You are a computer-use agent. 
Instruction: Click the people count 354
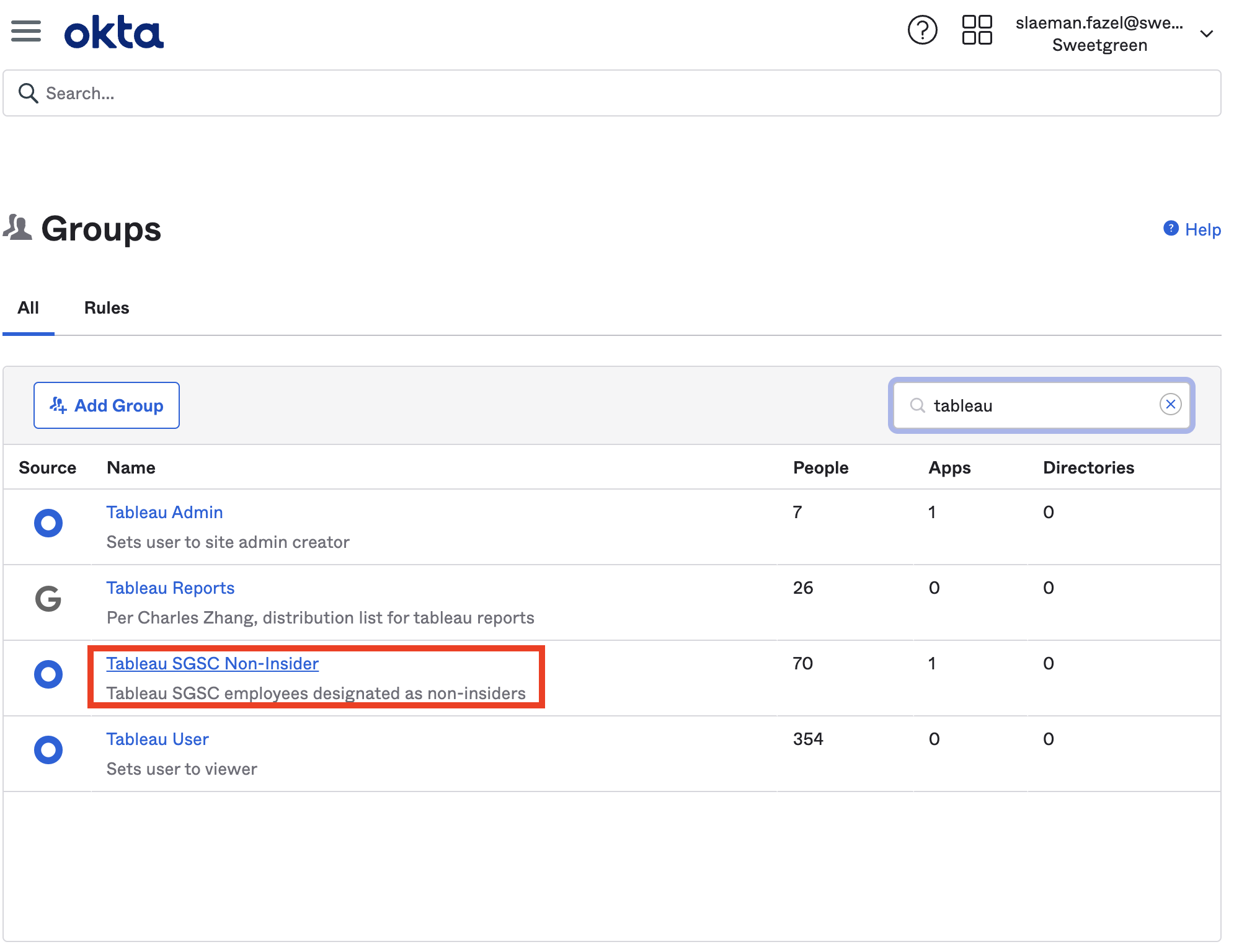coord(808,739)
